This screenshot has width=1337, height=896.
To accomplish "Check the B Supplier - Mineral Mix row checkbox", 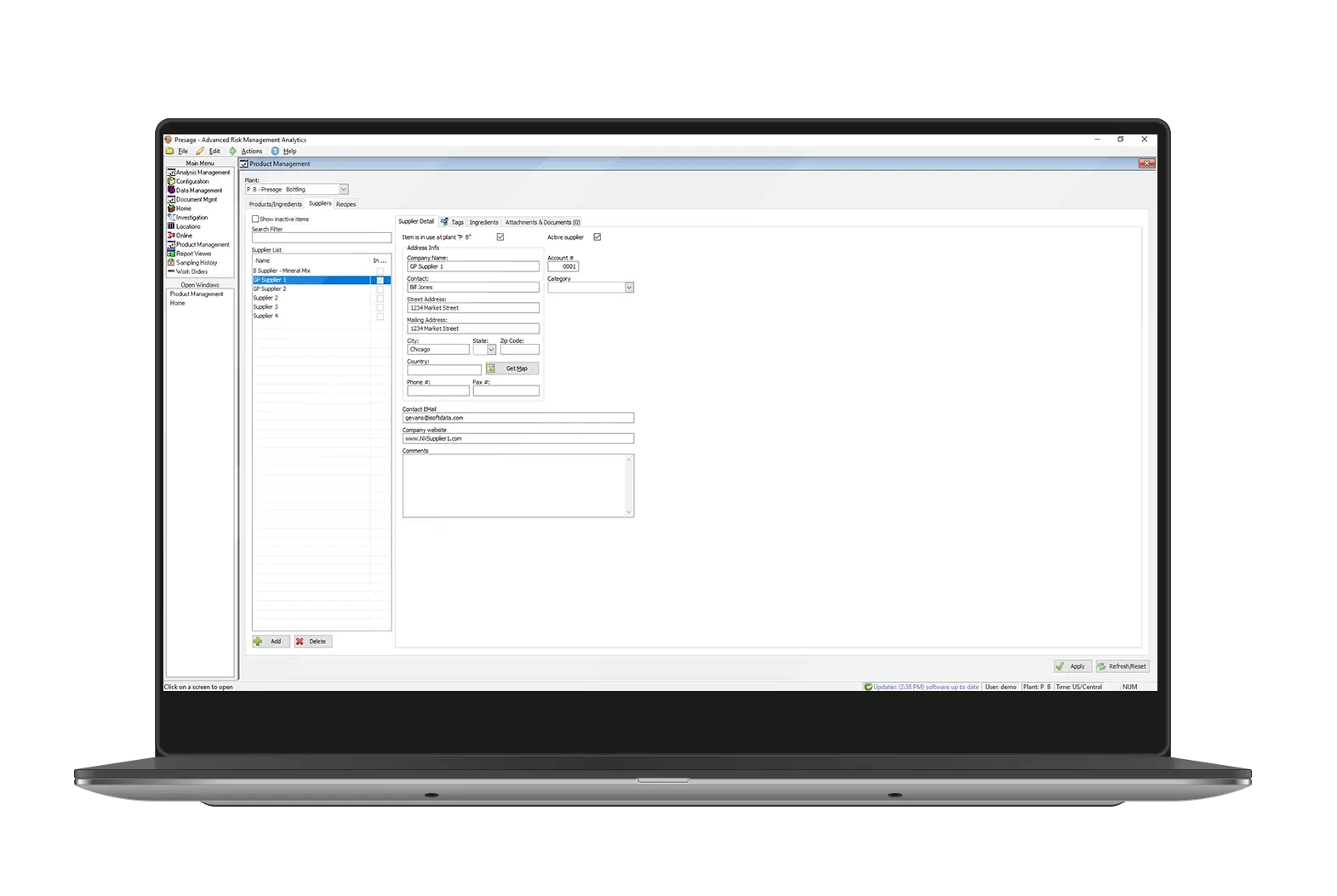I will click(x=380, y=271).
